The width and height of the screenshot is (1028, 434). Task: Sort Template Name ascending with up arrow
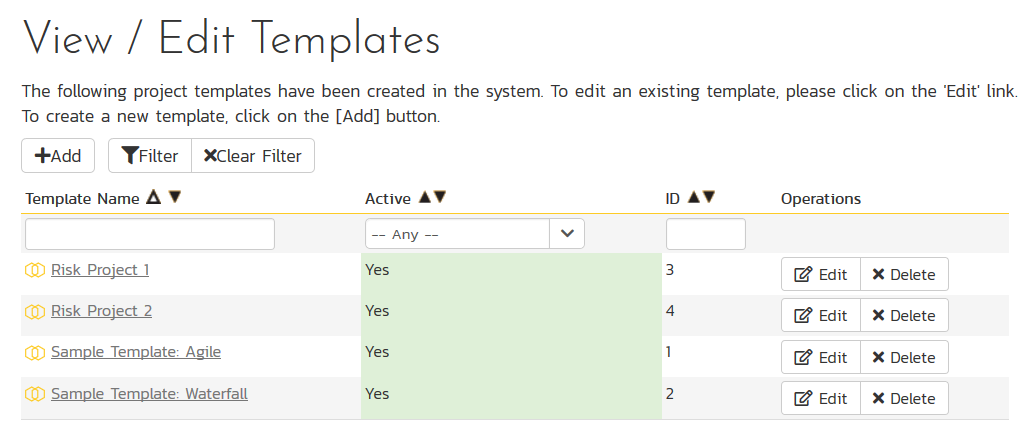[x=153, y=198]
